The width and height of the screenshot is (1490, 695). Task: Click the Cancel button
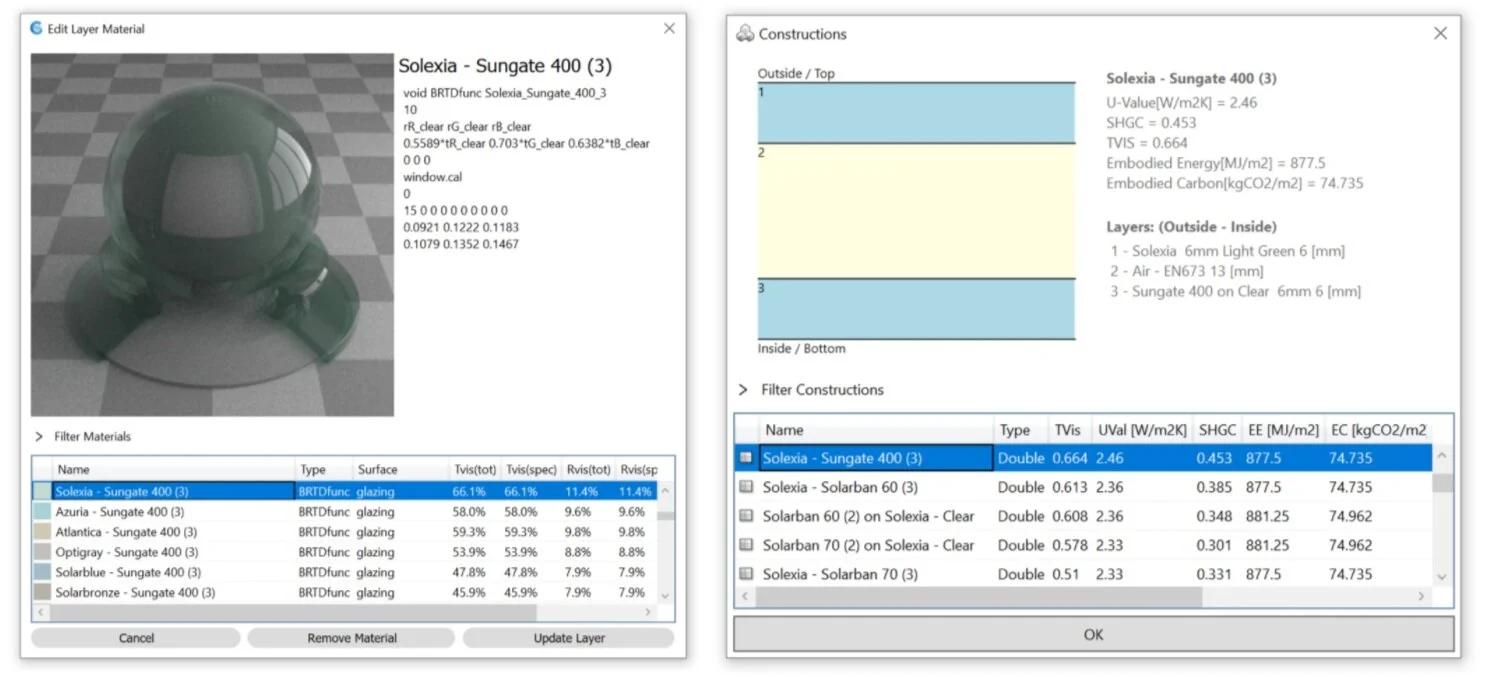(136, 638)
